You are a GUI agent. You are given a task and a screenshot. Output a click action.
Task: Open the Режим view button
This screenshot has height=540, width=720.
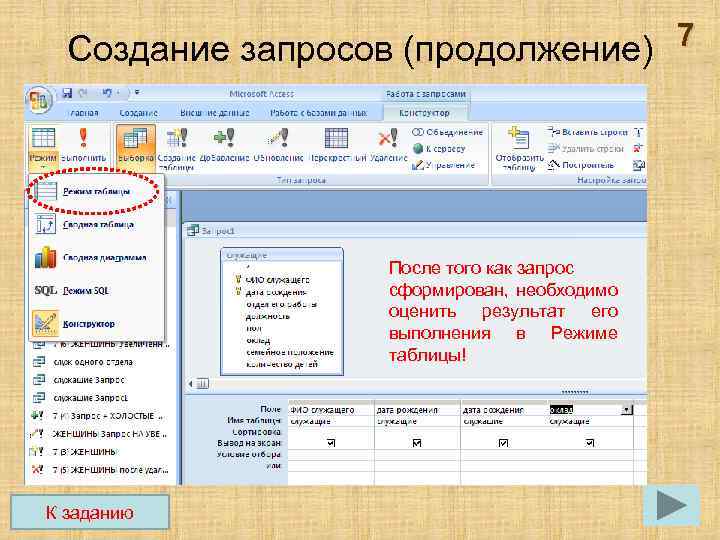point(43,147)
